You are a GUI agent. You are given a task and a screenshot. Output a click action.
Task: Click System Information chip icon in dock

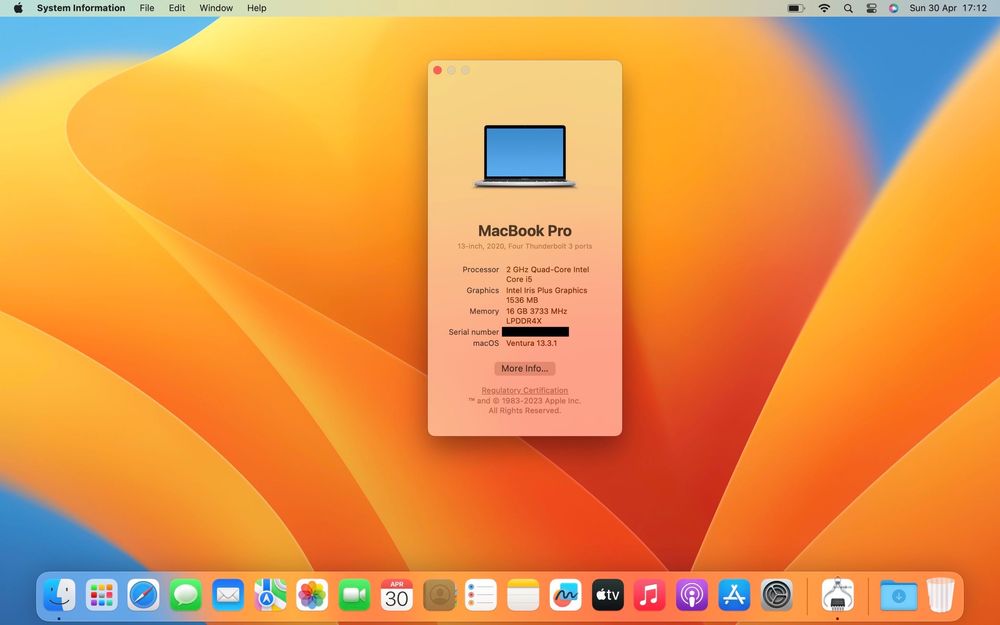click(x=837, y=595)
